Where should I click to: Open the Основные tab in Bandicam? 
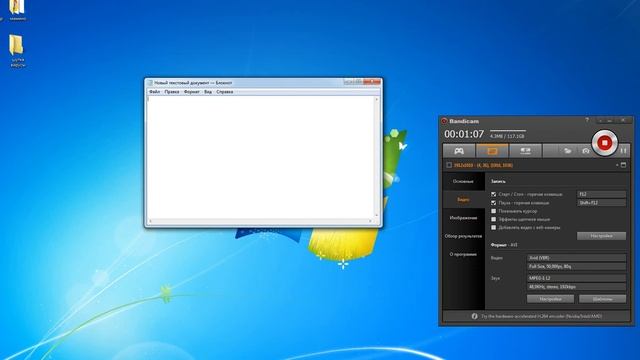point(463,181)
